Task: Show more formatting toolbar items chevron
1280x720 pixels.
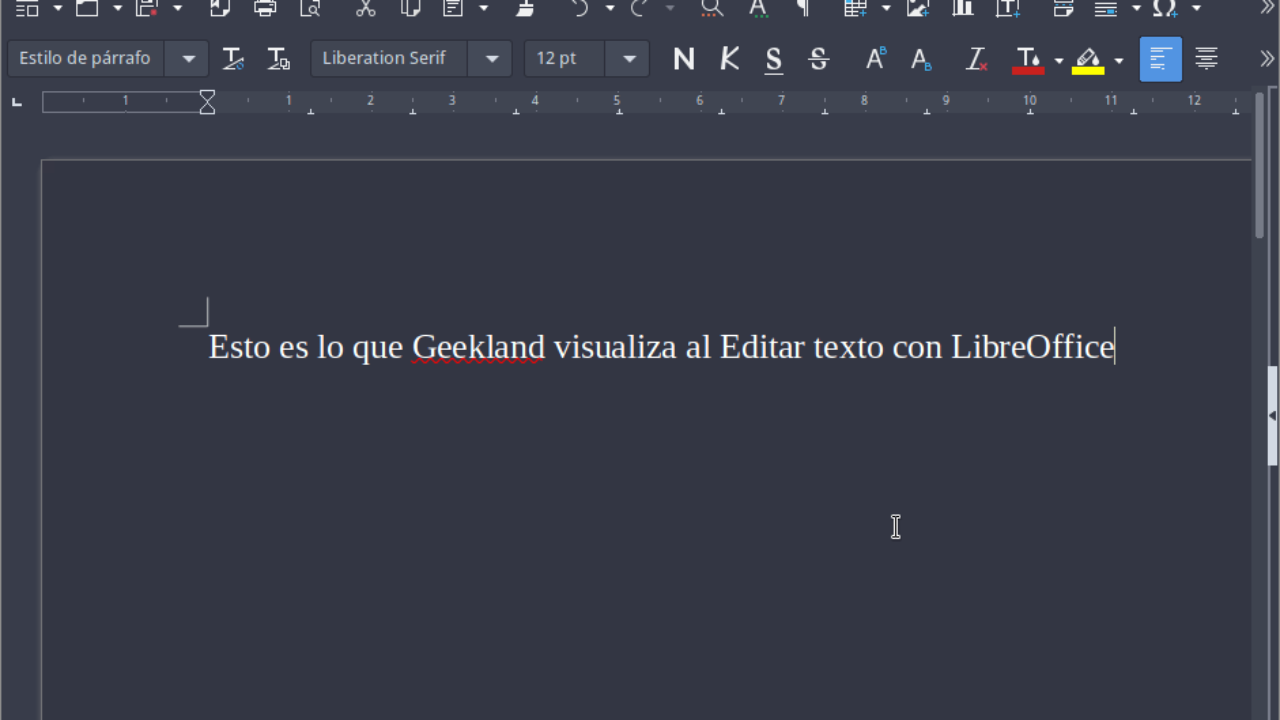Action: 1267,59
